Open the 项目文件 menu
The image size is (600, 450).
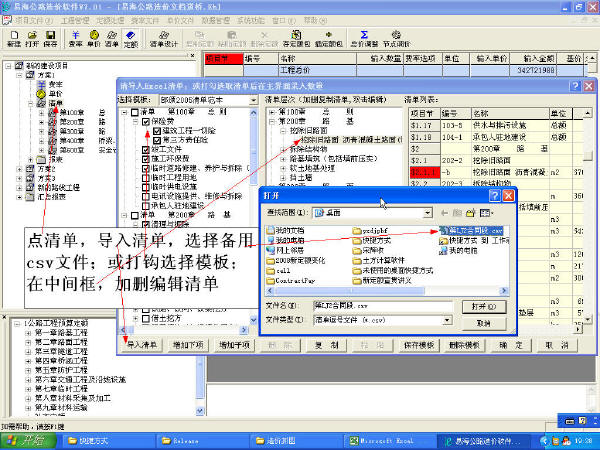point(33,20)
